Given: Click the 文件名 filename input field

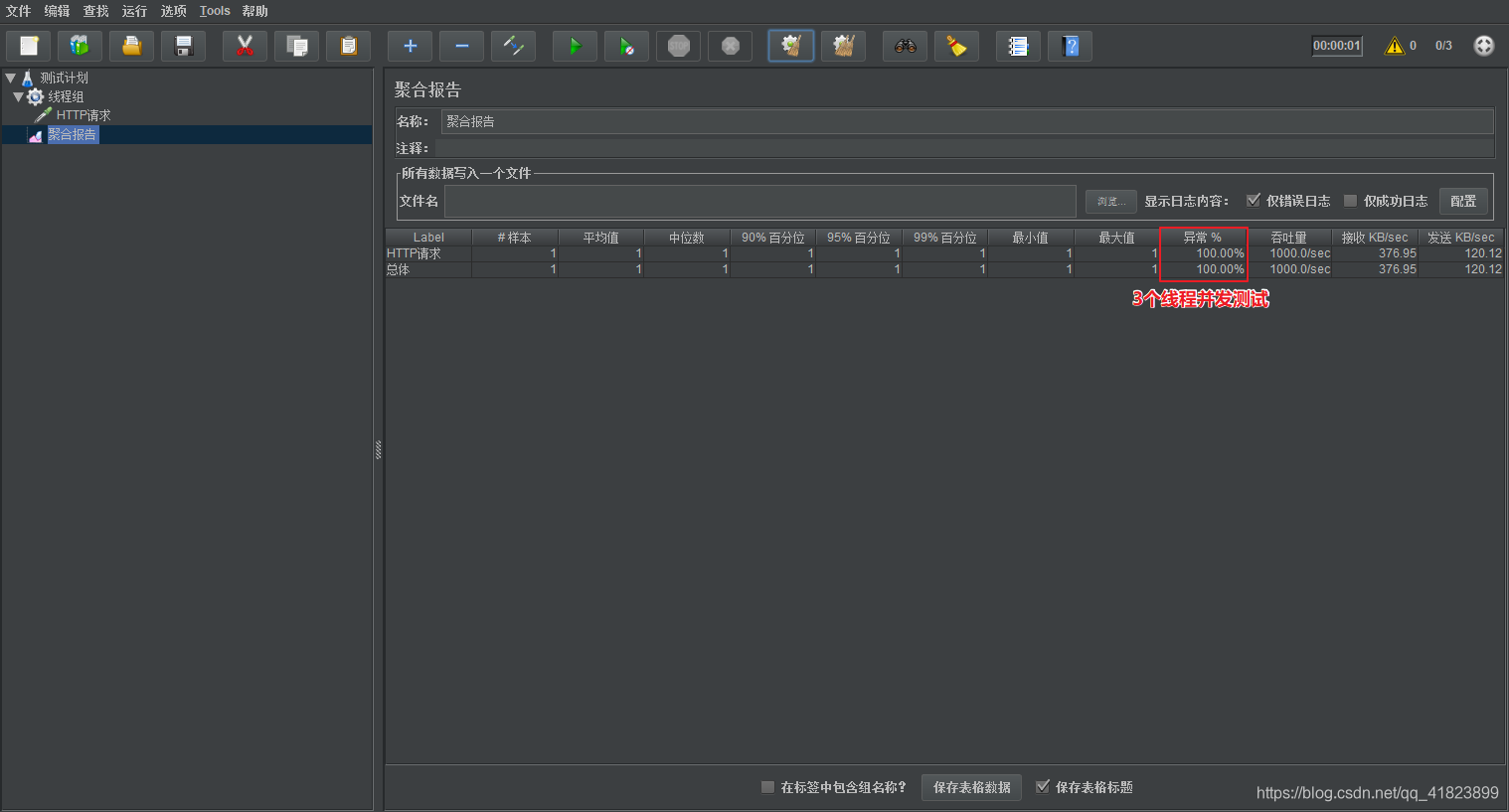Looking at the screenshot, I should click(x=760, y=201).
